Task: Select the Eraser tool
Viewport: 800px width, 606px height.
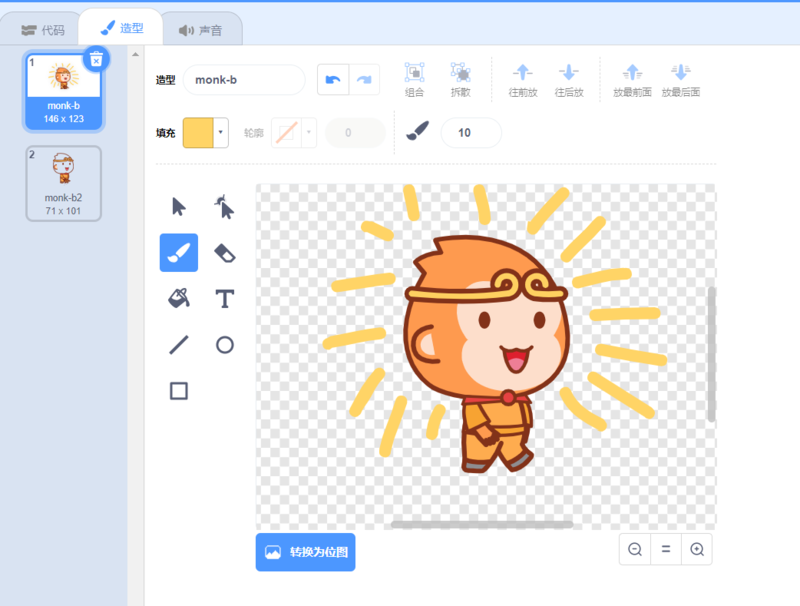Action: 224,253
